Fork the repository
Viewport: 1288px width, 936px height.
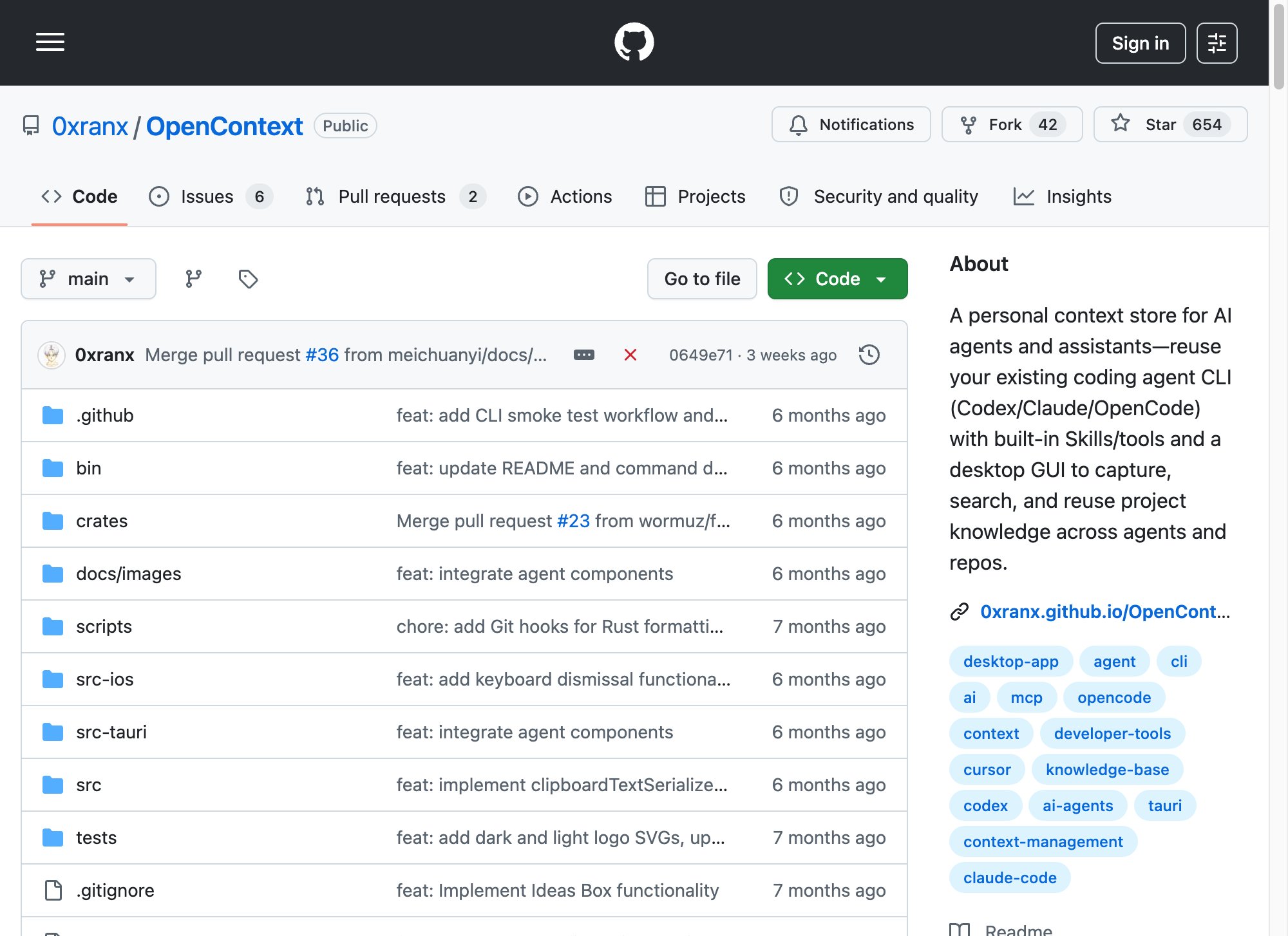[1012, 124]
